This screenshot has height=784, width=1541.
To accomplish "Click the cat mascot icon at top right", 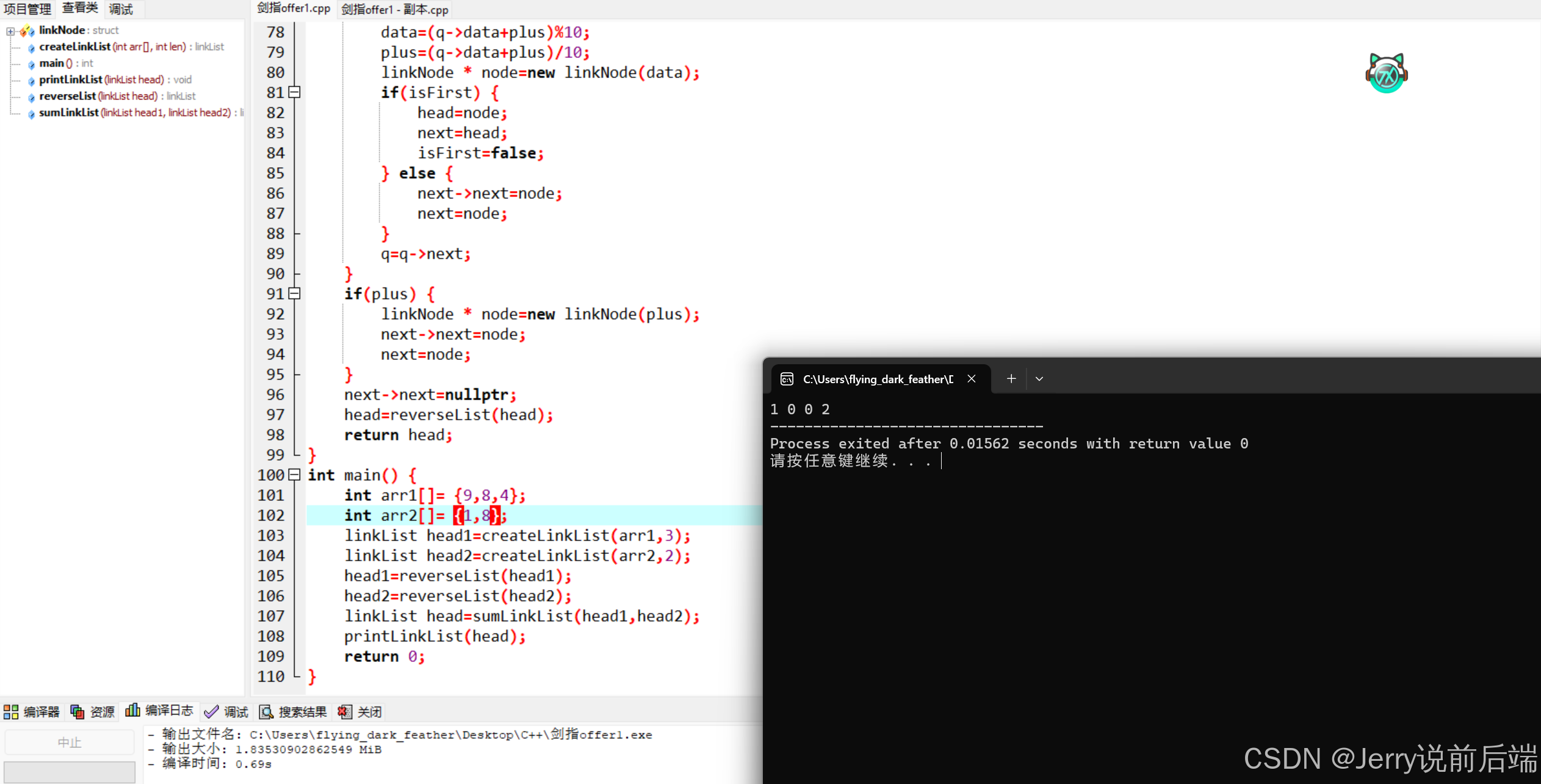I will [x=1386, y=73].
